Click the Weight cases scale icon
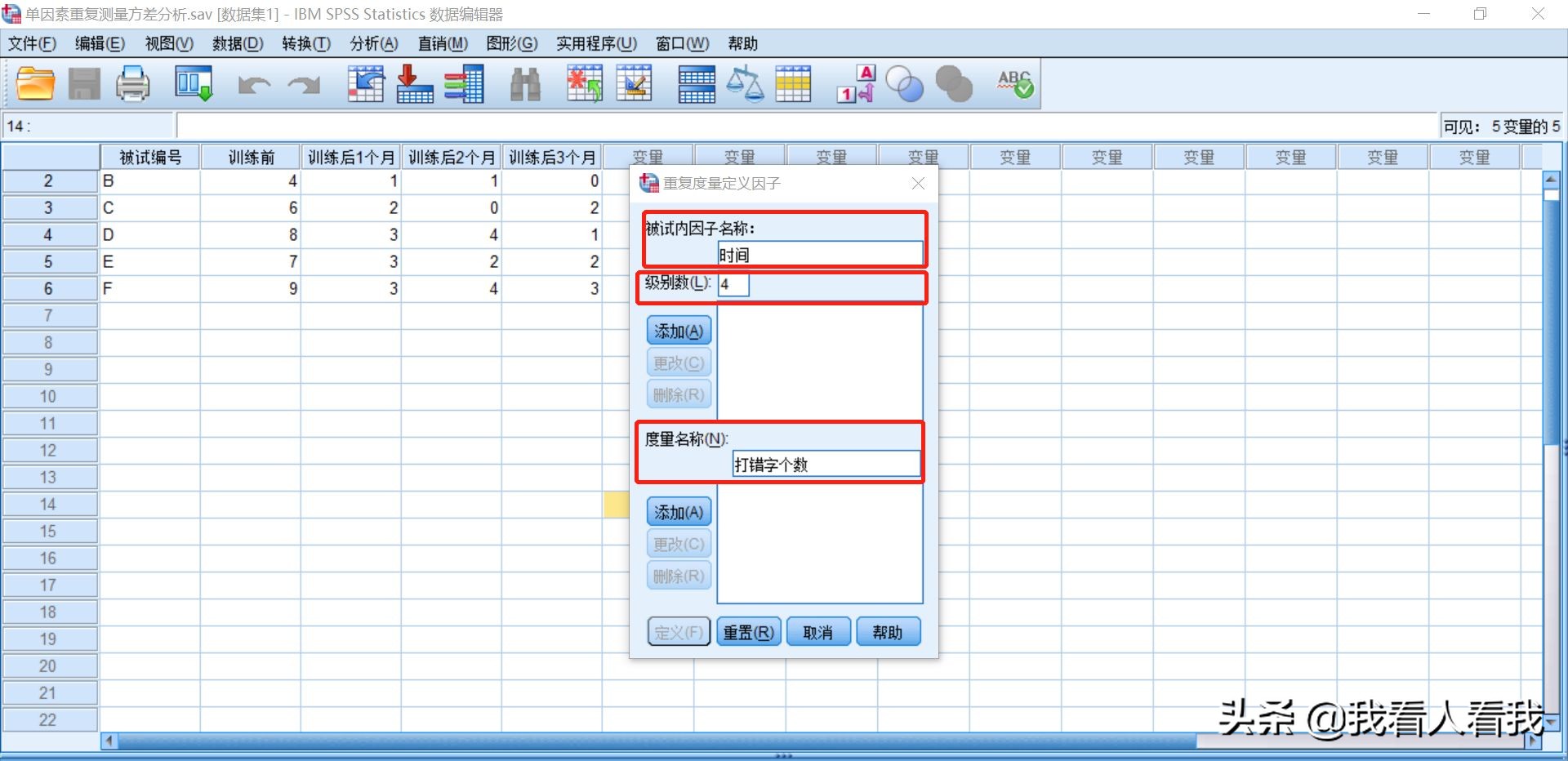The image size is (1568, 761). tap(745, 84)
